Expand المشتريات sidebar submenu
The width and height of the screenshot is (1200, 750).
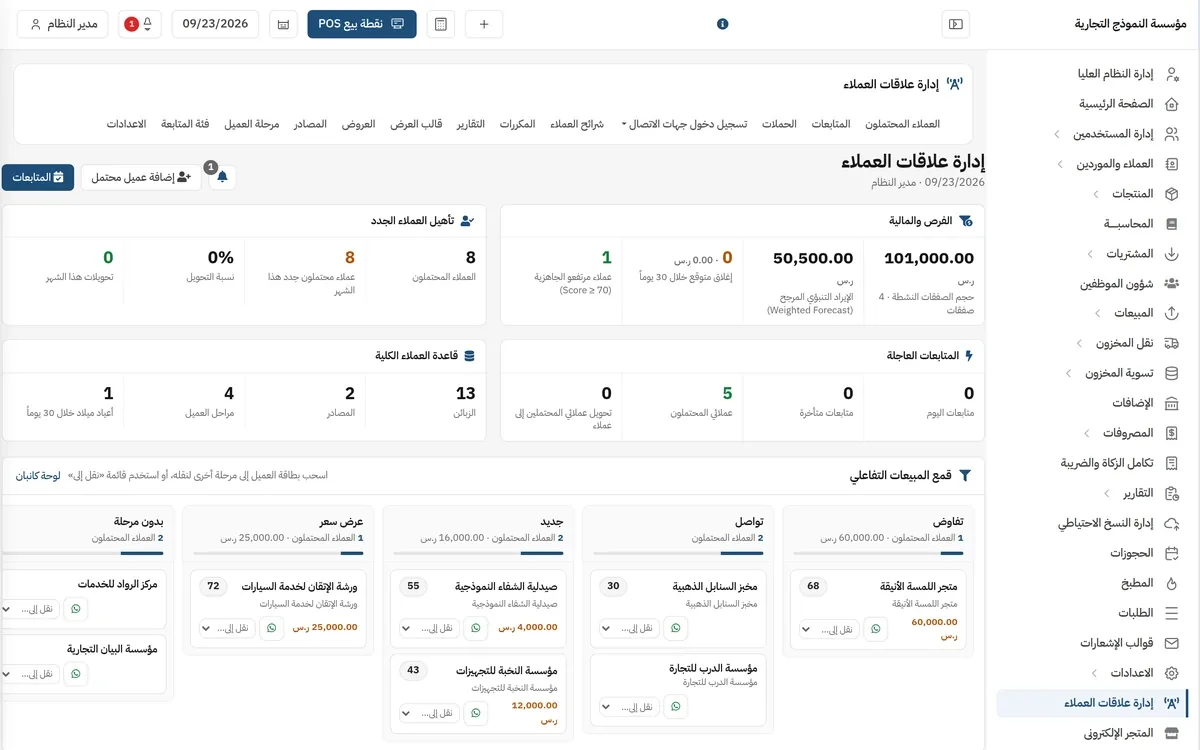tap(1090, 254)
